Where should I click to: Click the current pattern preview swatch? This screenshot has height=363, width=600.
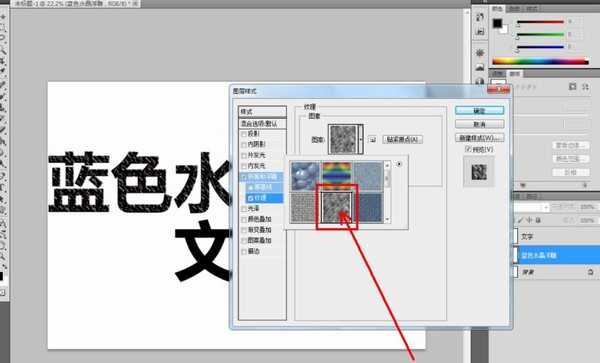click(343, 140)
